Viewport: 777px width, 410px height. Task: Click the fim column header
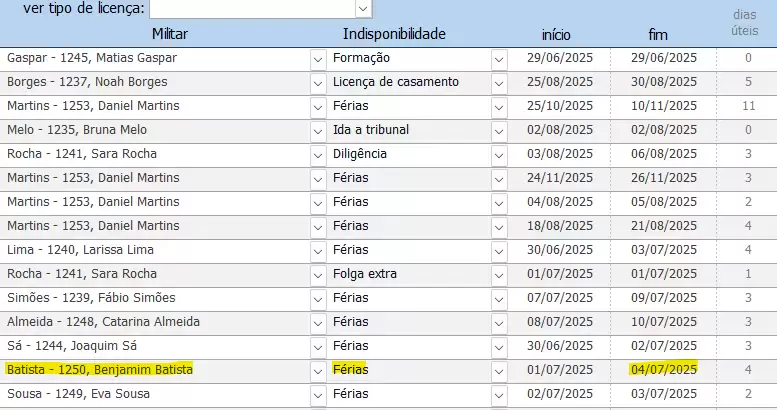click(658, 35)
